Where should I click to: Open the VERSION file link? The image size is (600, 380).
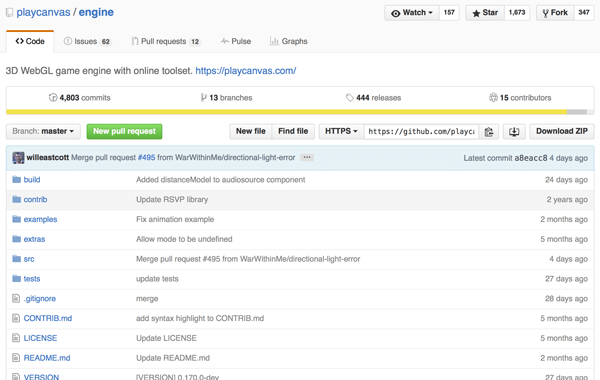41,377
